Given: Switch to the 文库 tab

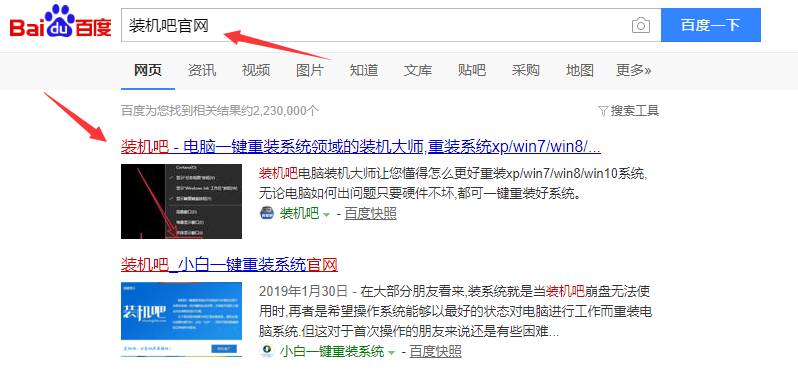Looking at the screenshot, I should coord(418,70).
